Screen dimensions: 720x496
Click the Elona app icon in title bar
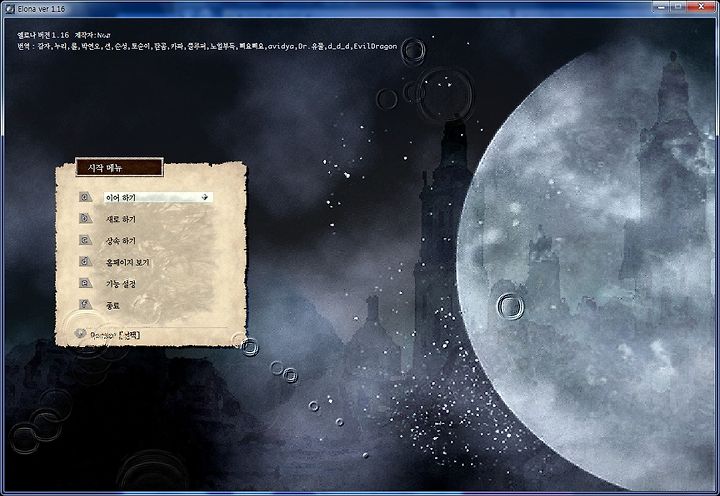(10, 8)
